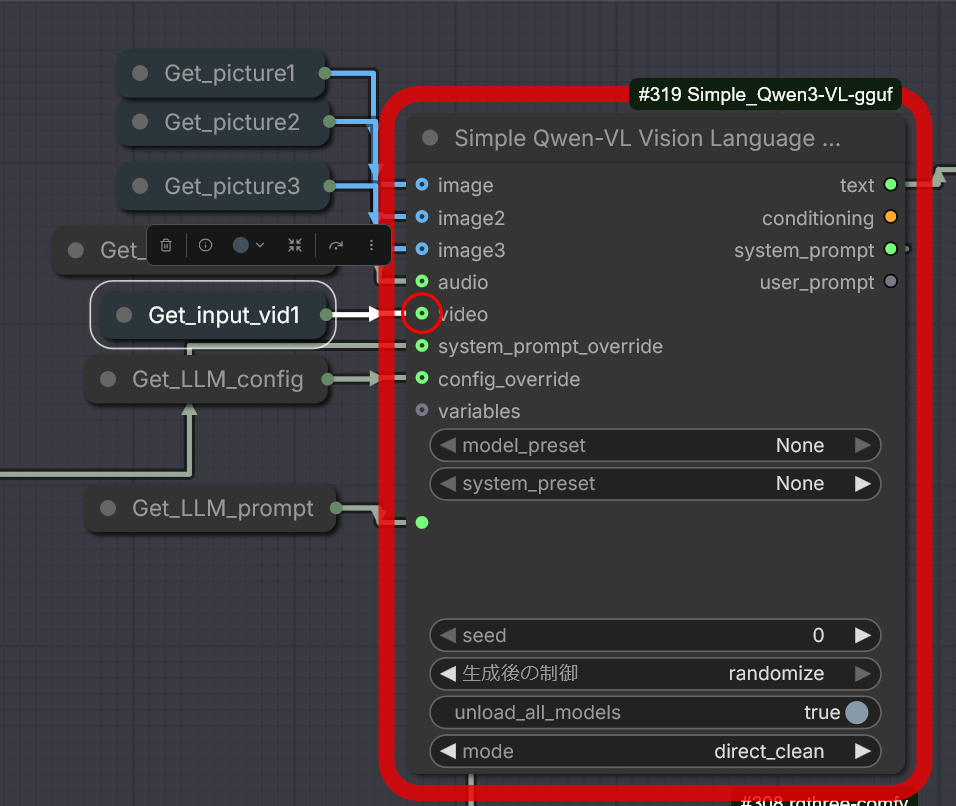Toggle collapse dot on Get_picture3 node
The height and width of the screenshot is (806, 956).
click(x=140, y=186)
